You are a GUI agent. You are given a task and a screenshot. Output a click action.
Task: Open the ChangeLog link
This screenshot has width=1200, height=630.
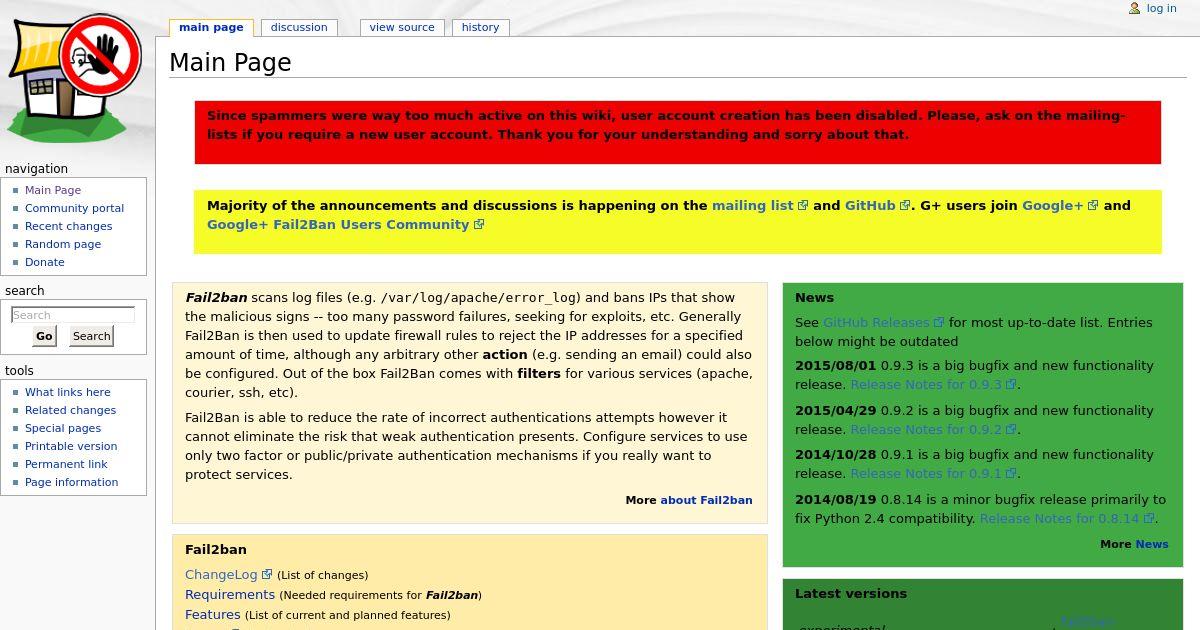pyautogui.click(x=221, y=574)
